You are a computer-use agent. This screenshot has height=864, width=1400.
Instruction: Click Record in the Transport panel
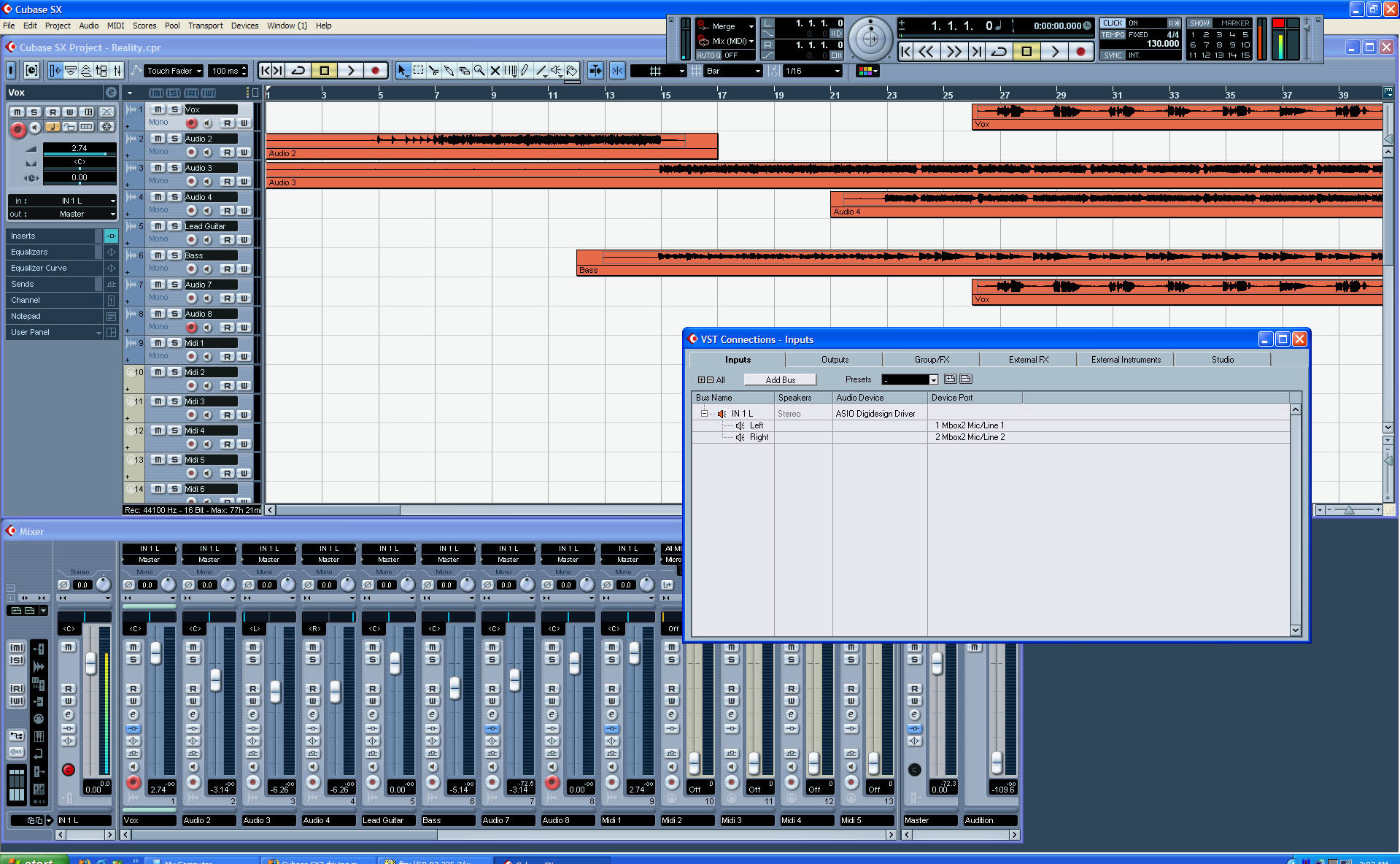pos(1080,51)
